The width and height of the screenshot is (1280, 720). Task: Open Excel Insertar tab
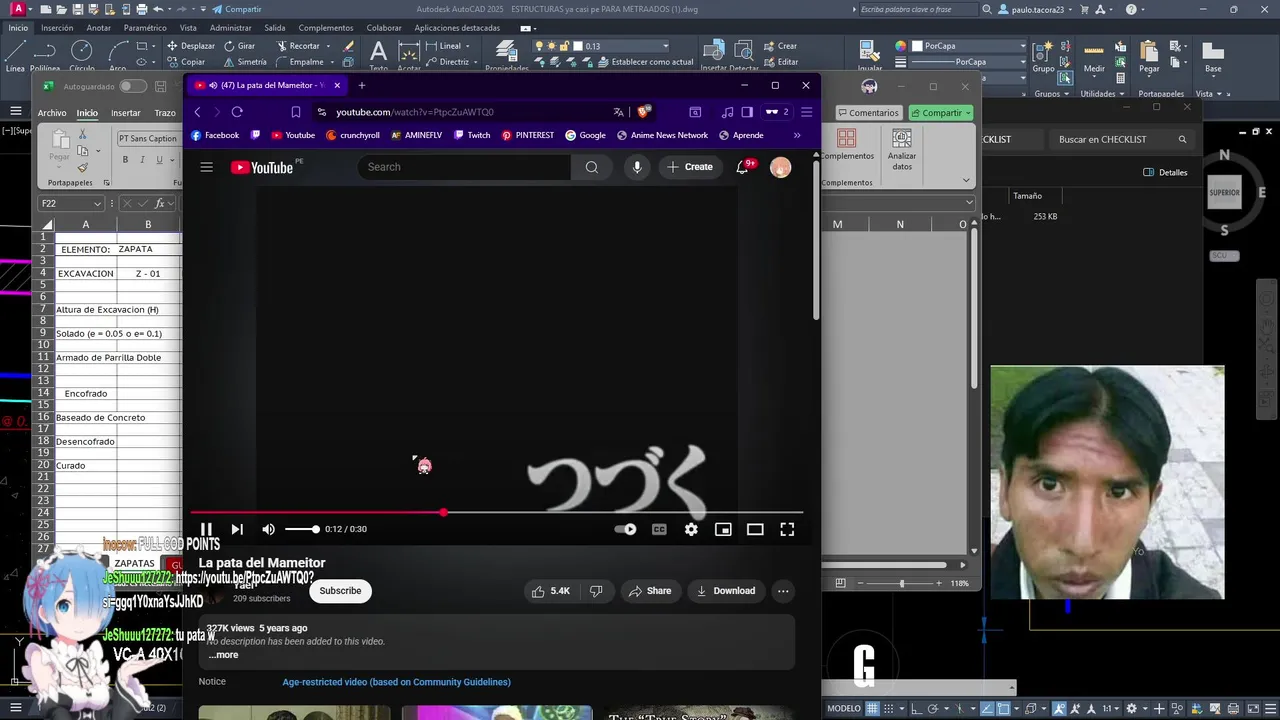tap(126, 113)
